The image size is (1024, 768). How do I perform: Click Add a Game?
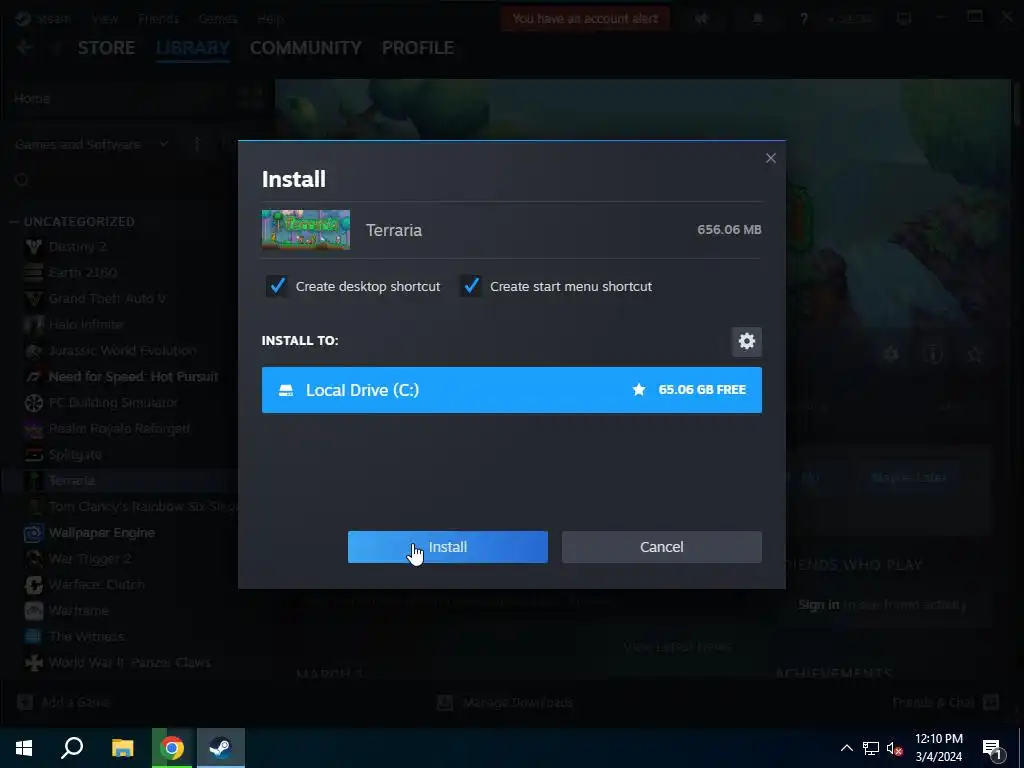tap(63, 703)
